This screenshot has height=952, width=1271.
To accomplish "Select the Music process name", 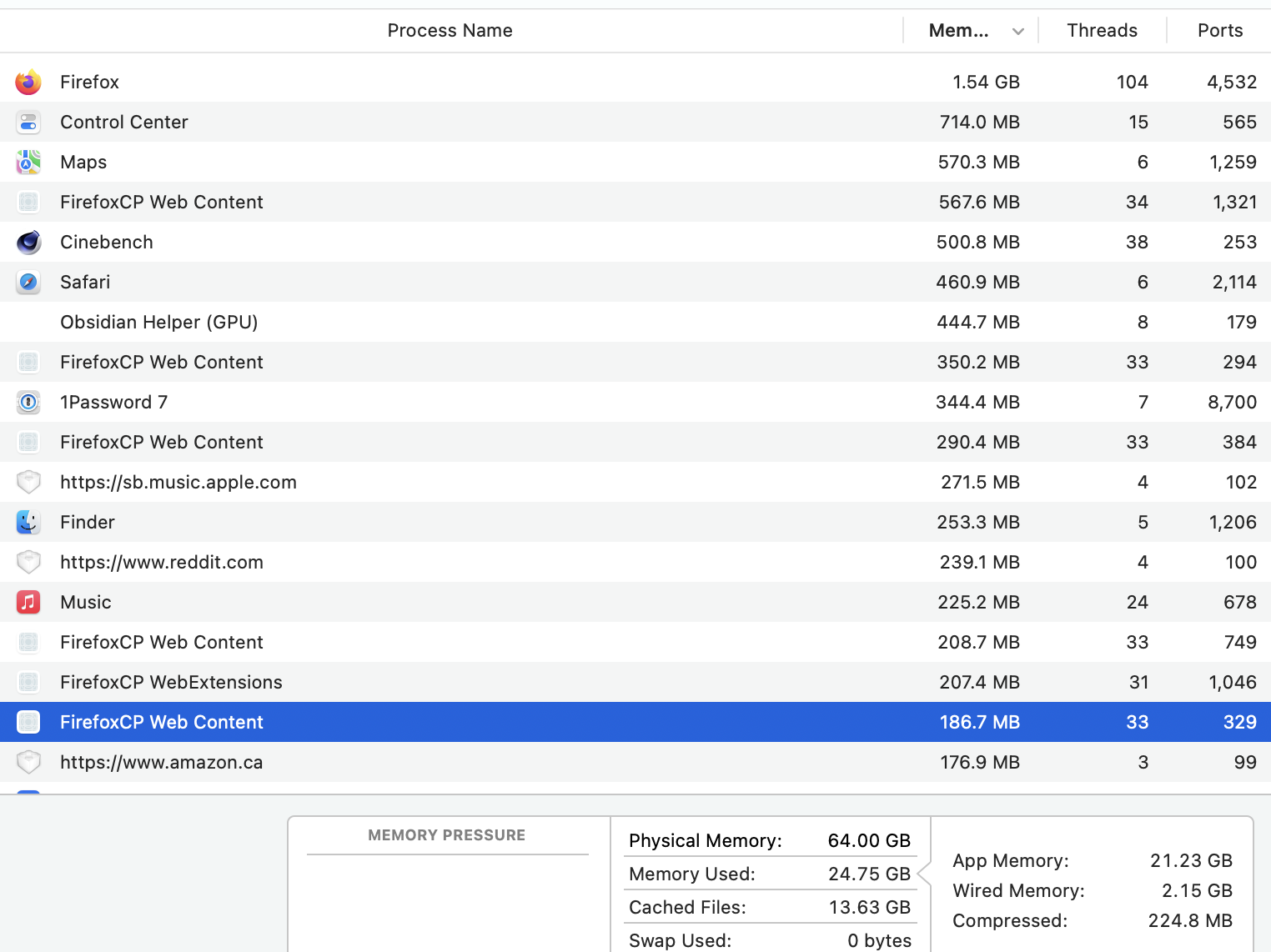I will [86, 602].
